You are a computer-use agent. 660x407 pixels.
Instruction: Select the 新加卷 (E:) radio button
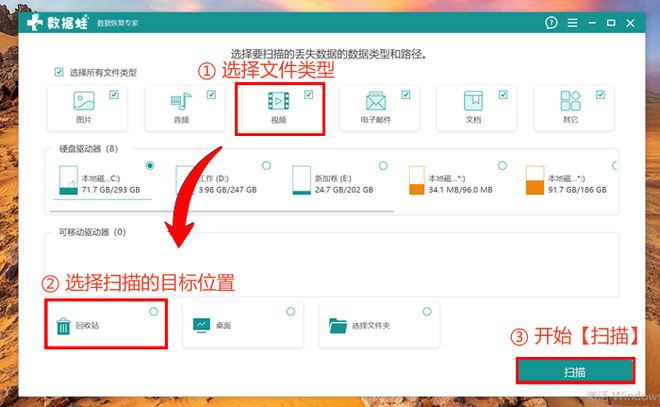[383, 165]
